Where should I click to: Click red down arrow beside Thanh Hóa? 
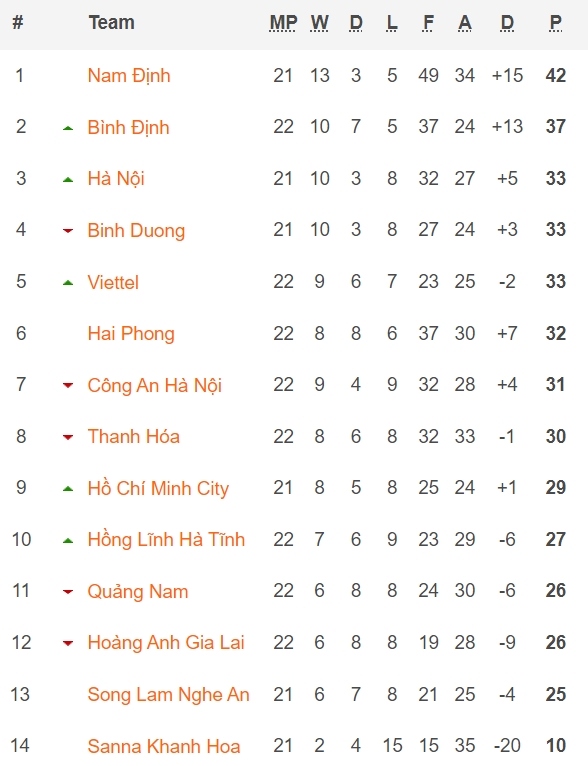(x=68, y=437)
